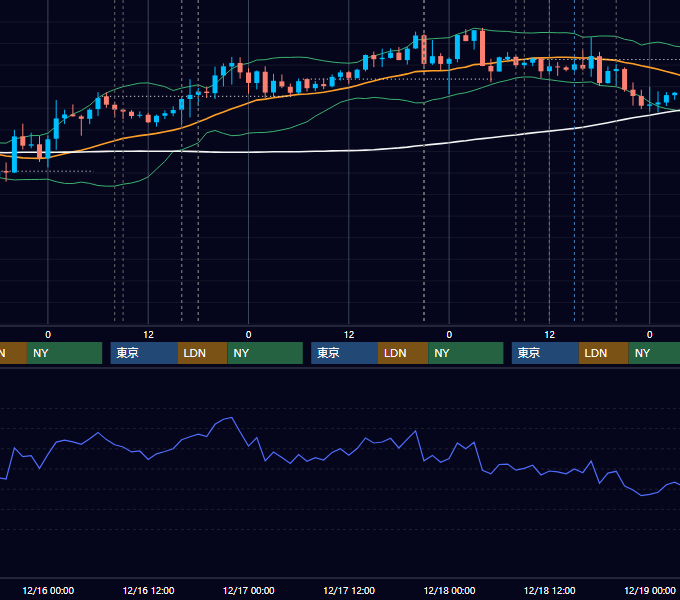Select the LDN session block on 12/16

tap(203, 353)
